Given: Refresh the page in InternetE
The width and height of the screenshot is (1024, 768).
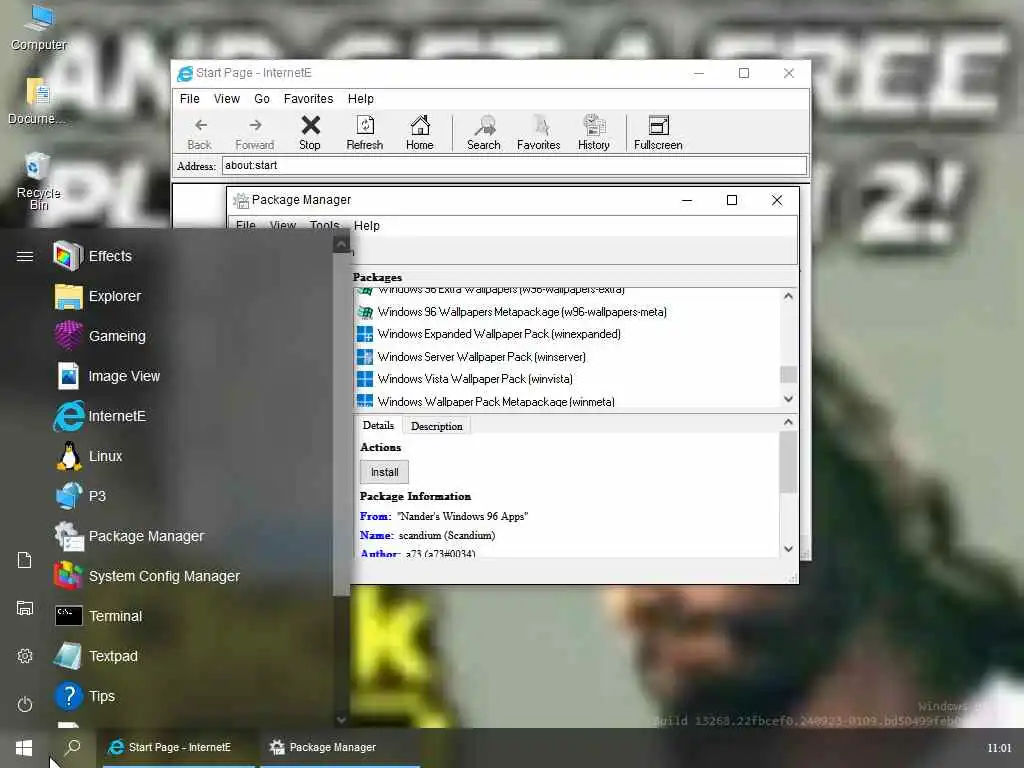Looking at the screenshot, I should pyautogui.click(x=364, y=133).
